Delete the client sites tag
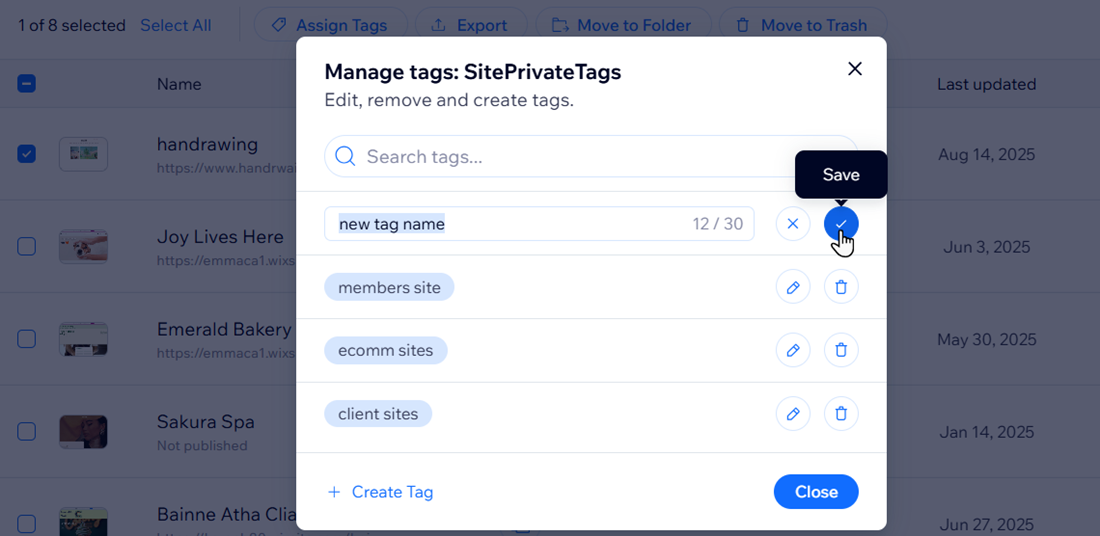Screen dimensions: 1100x536 pyautogui.click(x=841, y=413)
